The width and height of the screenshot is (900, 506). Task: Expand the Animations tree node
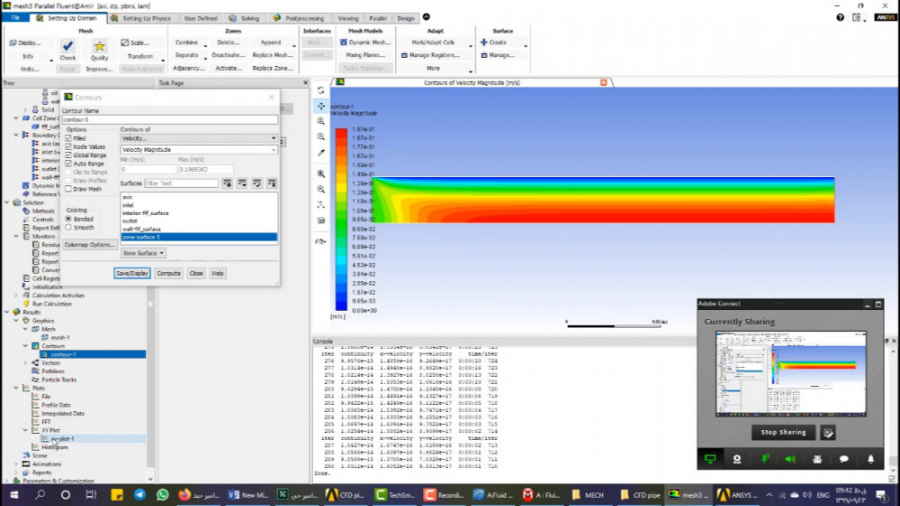point(17,464)
